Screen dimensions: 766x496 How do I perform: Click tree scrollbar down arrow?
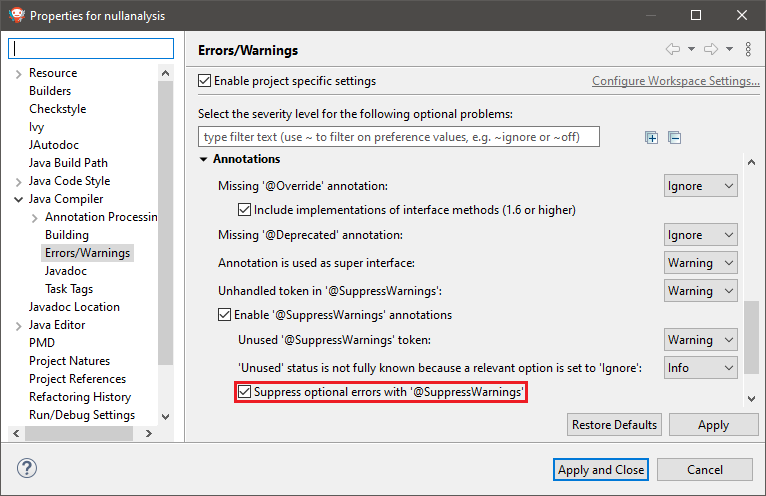(166, 417)
